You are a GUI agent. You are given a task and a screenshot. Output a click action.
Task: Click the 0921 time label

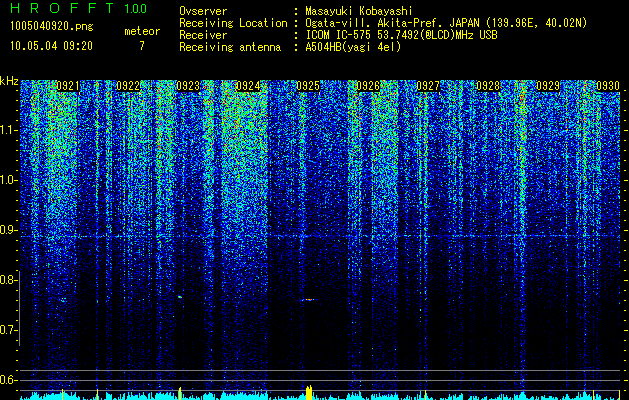[67, 86]
